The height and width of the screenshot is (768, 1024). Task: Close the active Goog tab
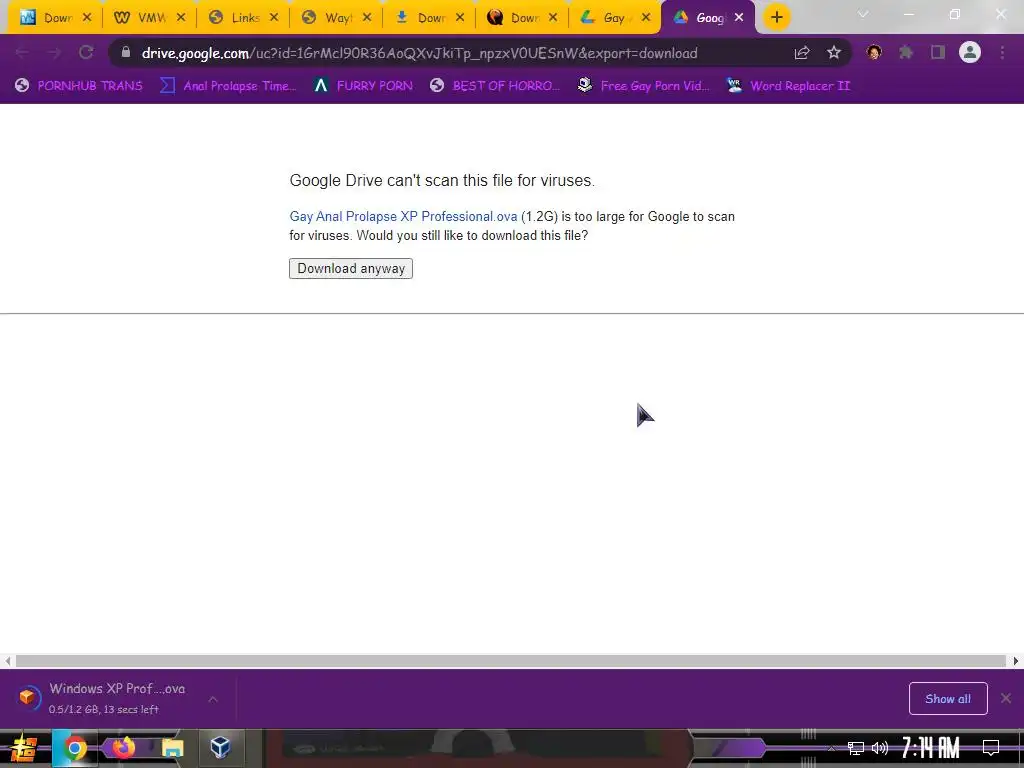coord(739,18)
